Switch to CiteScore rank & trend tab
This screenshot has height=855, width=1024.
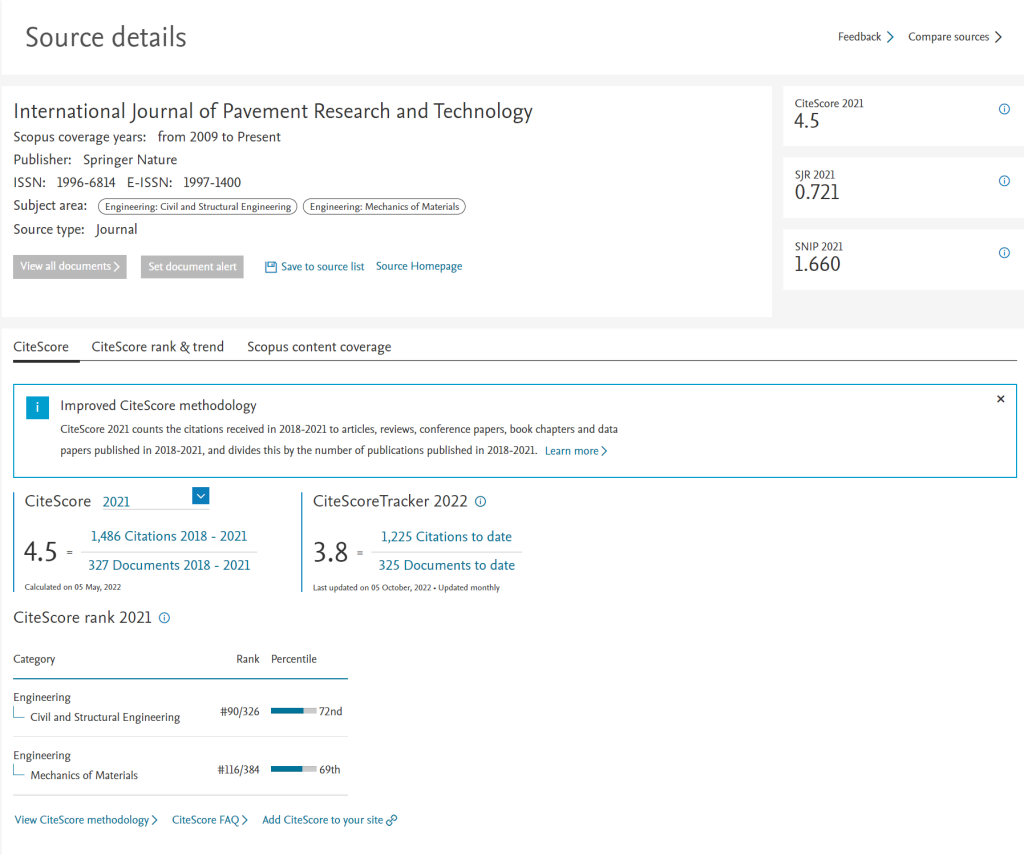click(158, 347)
